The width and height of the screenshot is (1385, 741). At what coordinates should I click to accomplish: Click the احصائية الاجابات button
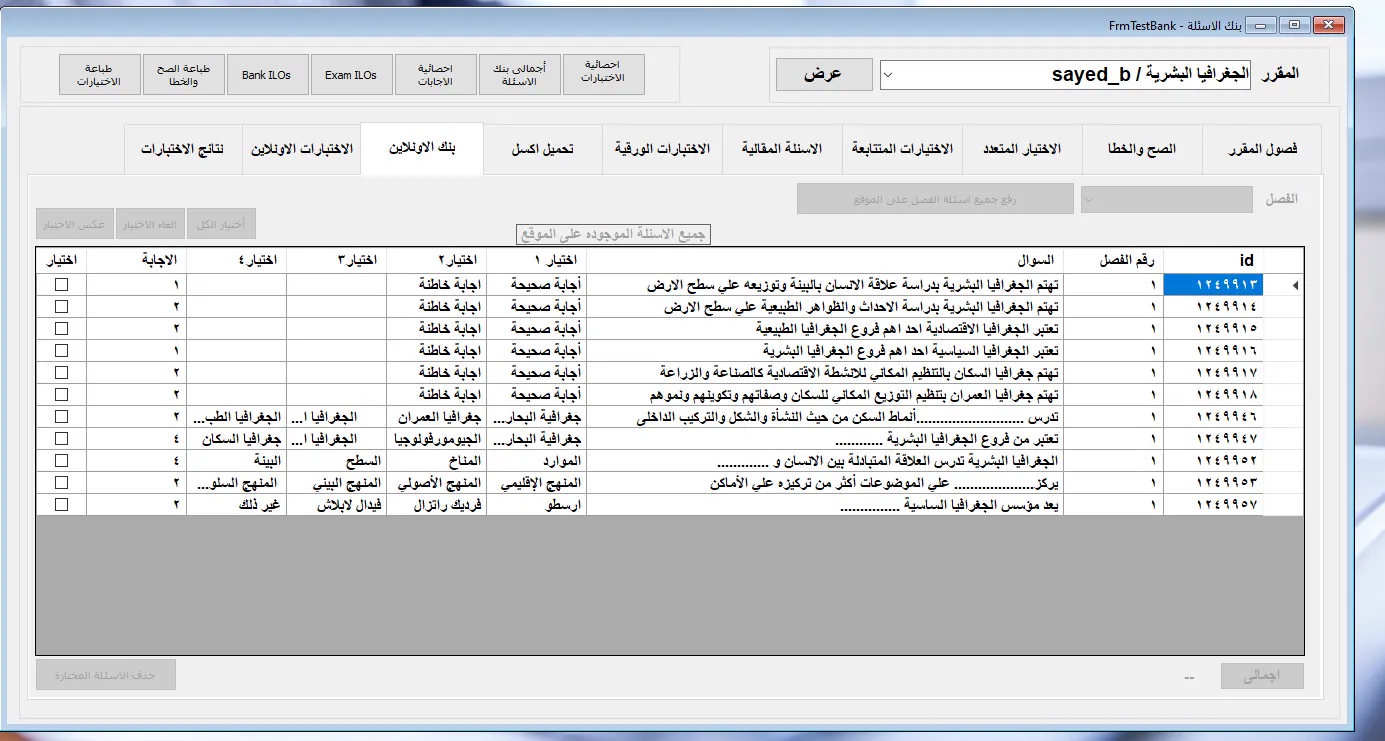[x=436, y=74]
